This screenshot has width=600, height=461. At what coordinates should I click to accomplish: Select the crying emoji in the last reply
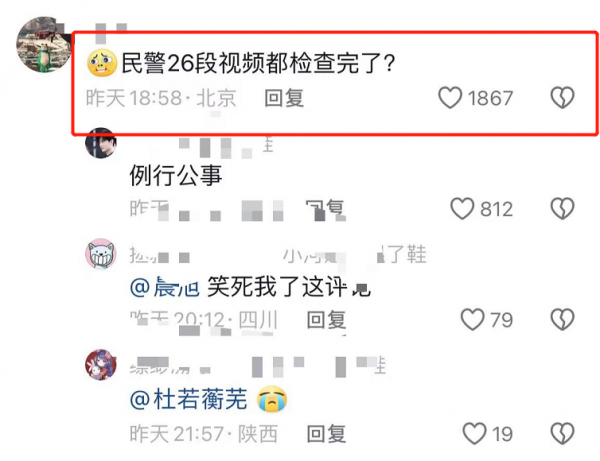tap(272, 399)
